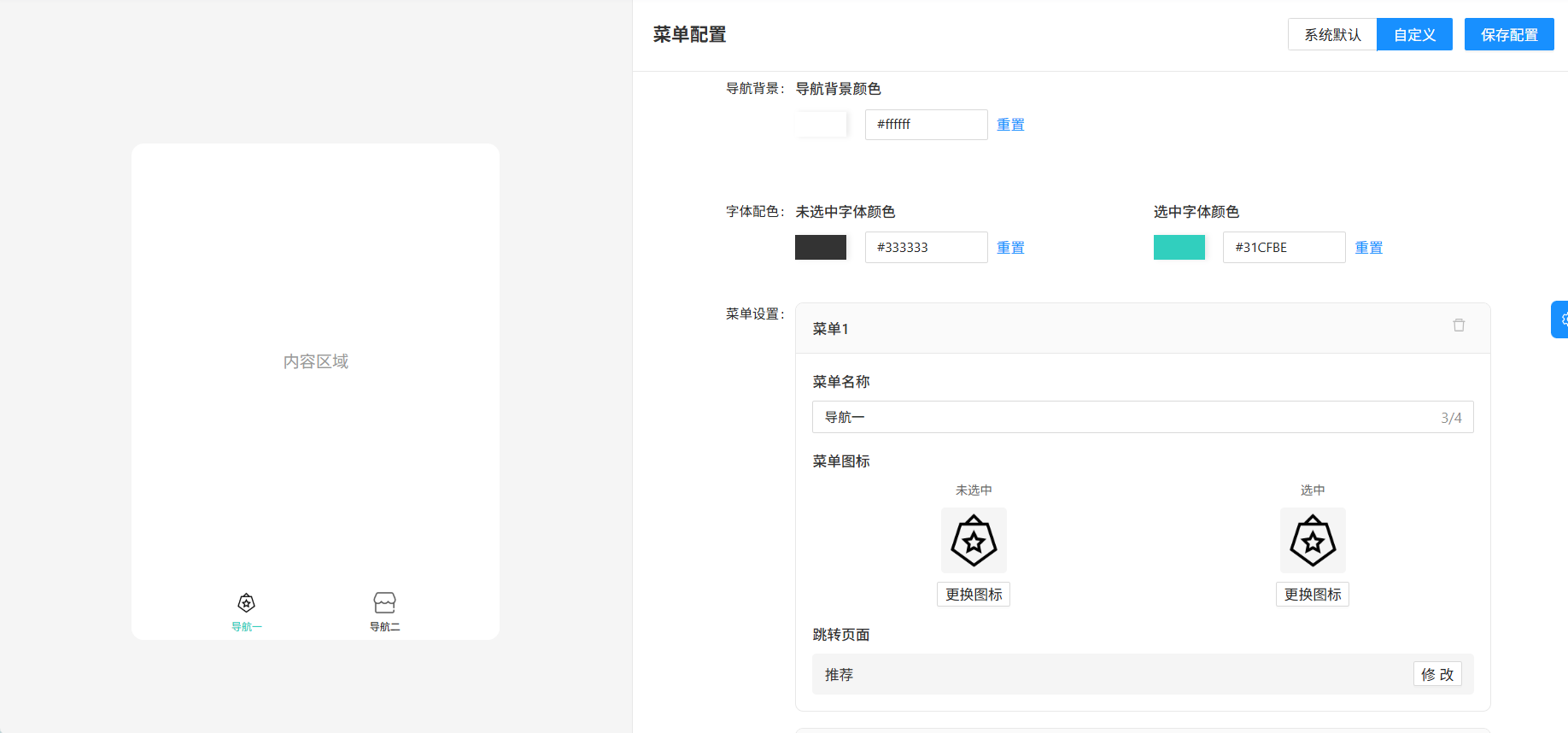Click 修改 button for 跳转页面
Viewport: 1568px width, 733px height.
tap(1437, 674)
